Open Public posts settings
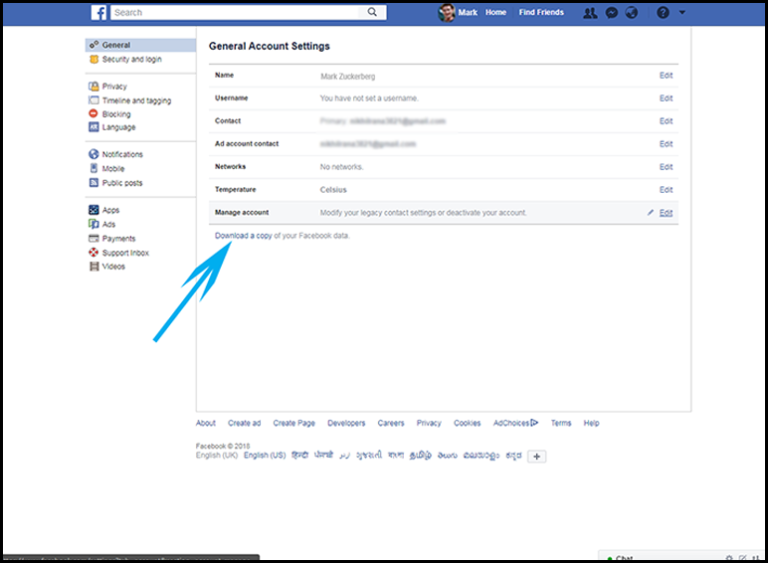The image size is (768, 563). click(x=122, y=183)
